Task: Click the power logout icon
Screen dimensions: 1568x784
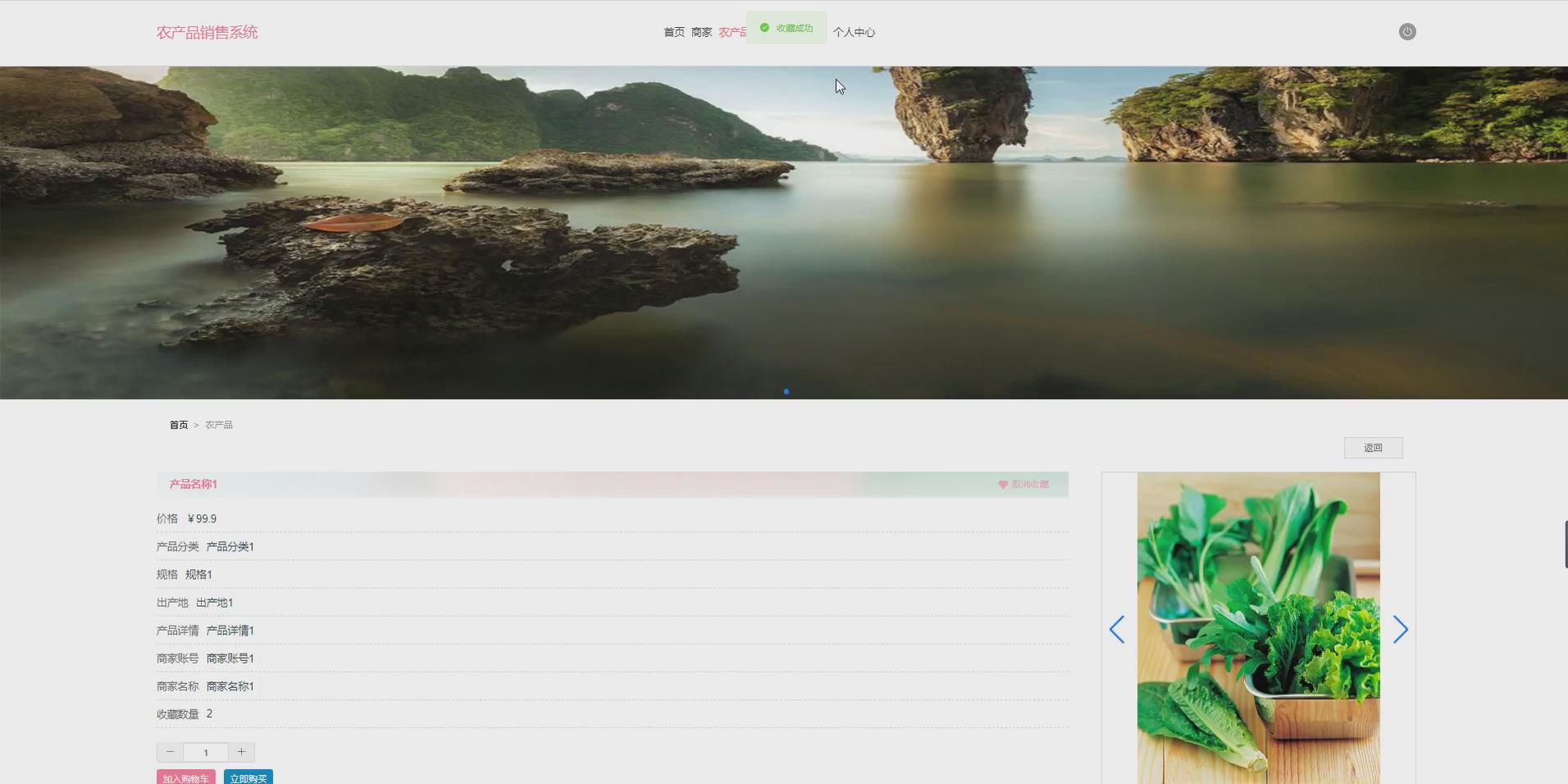Action: click(1407, 32)
